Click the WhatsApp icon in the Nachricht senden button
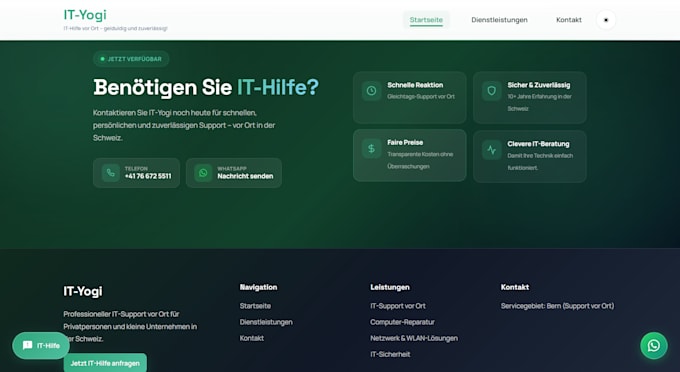The width and height of the screenshot is (680, 372). (x=203, y=173)
